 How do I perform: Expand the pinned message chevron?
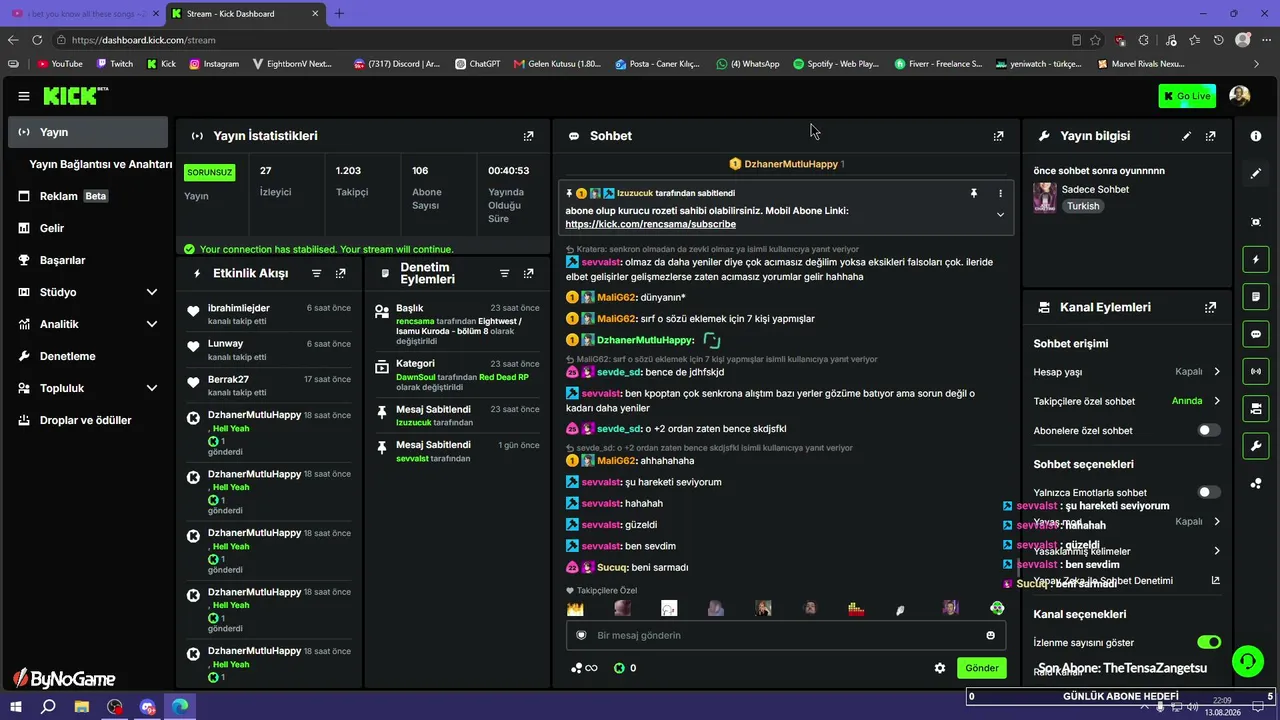[1000, 215]
